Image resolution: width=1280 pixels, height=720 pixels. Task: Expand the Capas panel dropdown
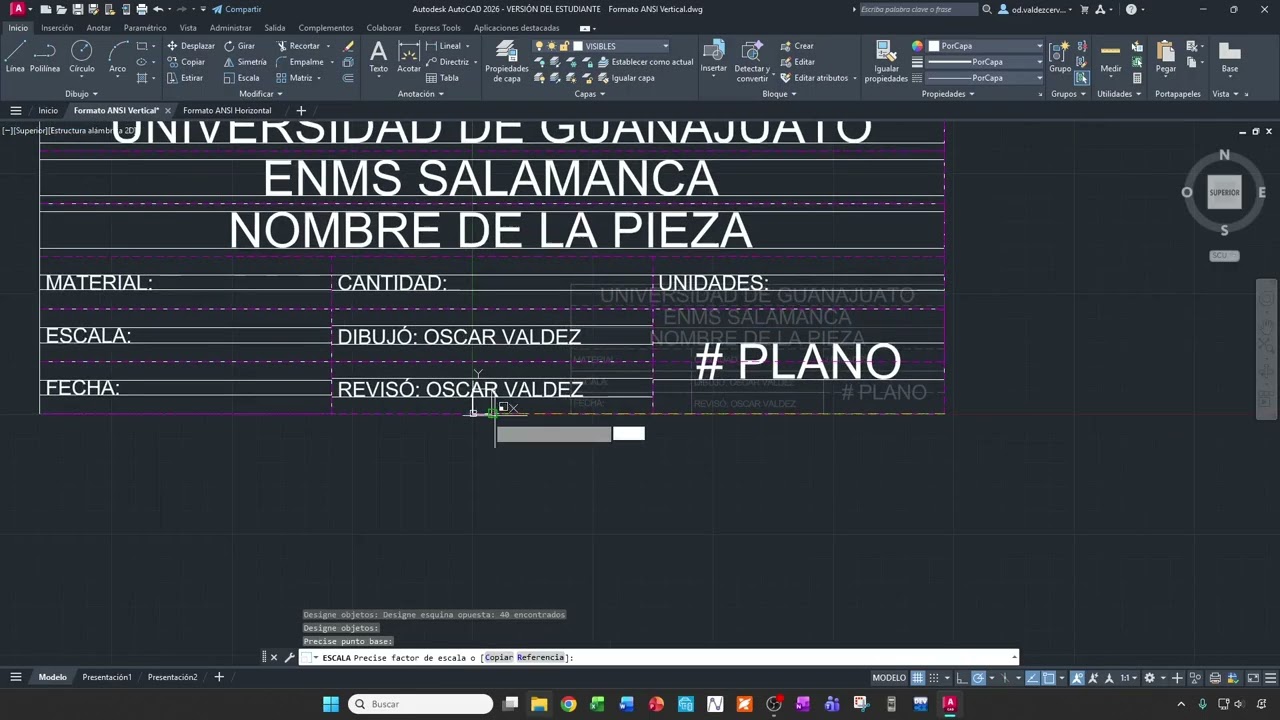point(590,94)
